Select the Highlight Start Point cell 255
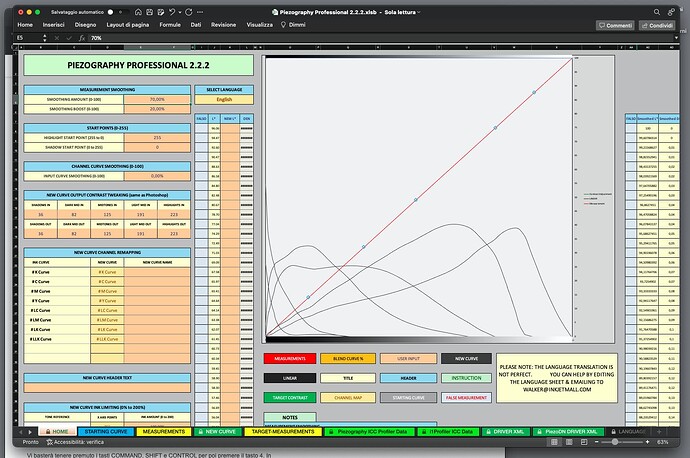690x458 pixels. (157, 138)
